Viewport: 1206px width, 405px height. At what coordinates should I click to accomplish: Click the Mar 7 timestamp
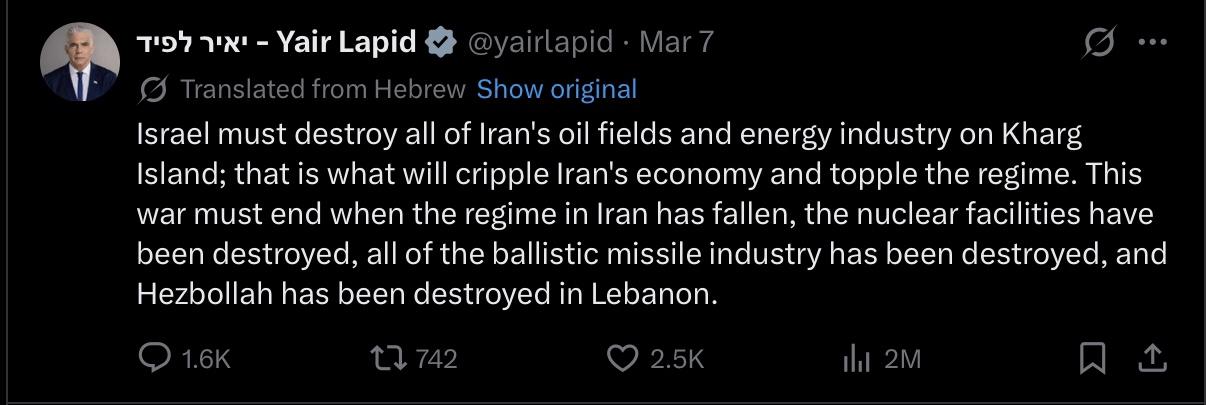click(676, 42)
